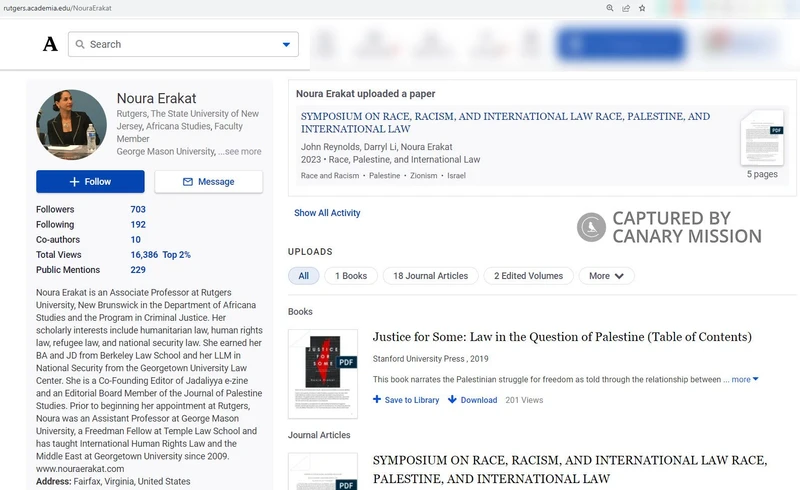Download Justice for Some PDF
This screenshot has width=800, height=490.
(472, 400)
